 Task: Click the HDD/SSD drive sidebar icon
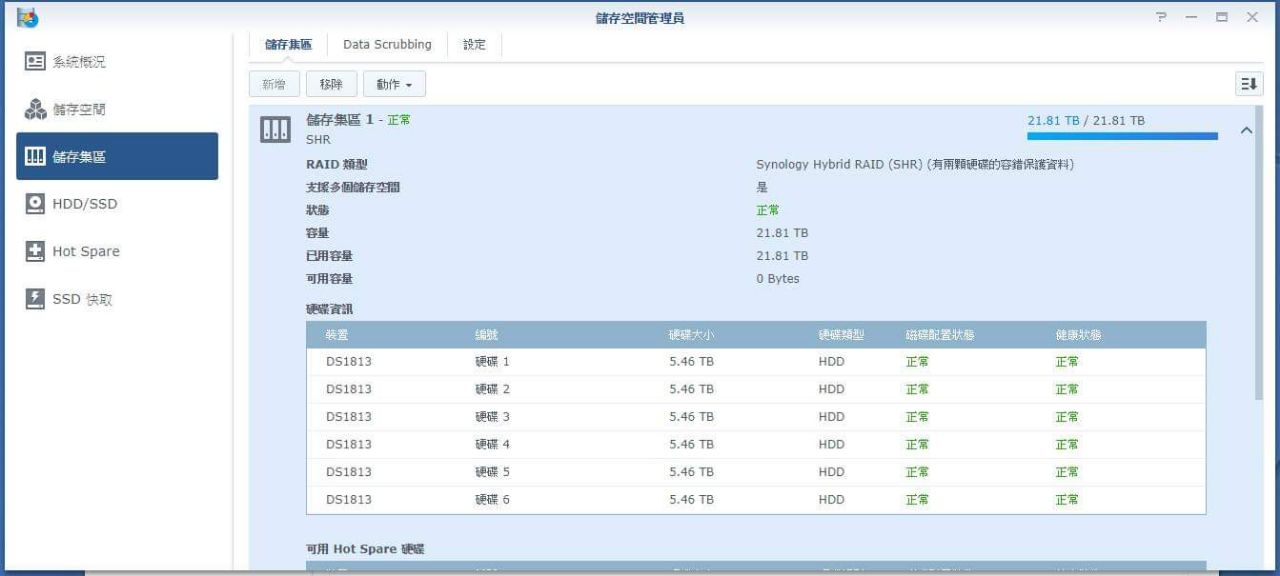(x=35, y=204)
